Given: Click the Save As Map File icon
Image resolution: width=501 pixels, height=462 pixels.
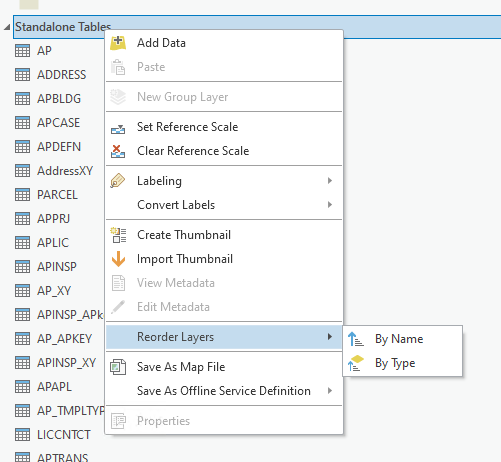Looking at the screenshot, I should (118, 367).
